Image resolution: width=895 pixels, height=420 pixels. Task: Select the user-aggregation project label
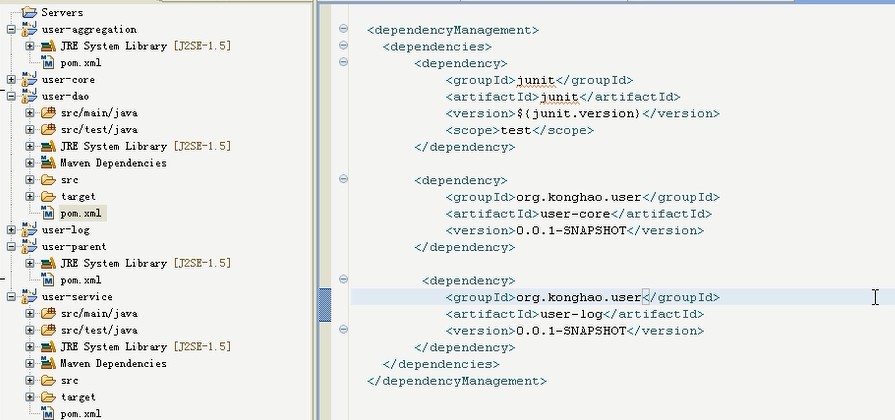(89, 29)
